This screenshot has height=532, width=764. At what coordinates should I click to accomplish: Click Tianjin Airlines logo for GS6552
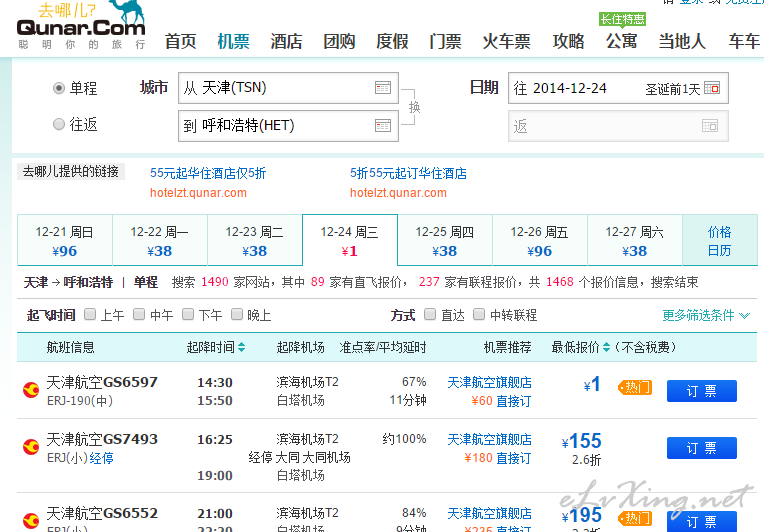(x=31, y=521)
